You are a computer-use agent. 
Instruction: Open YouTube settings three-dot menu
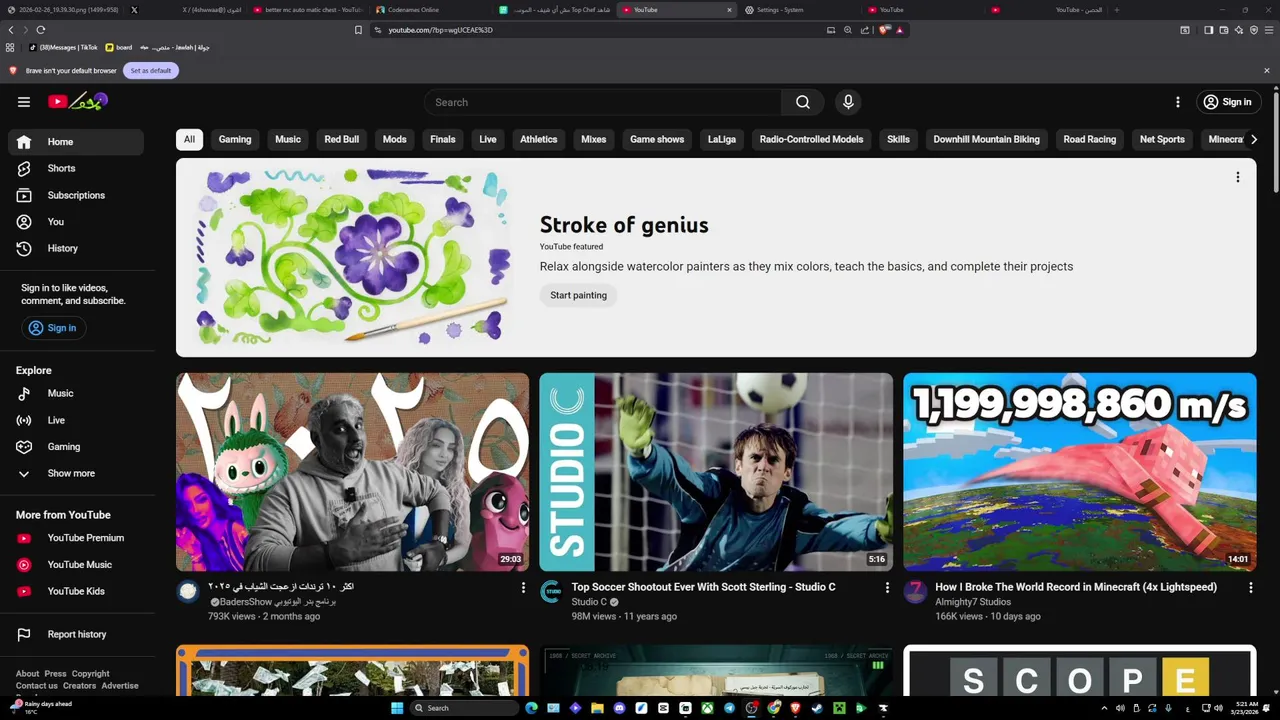click(1178, 102)
